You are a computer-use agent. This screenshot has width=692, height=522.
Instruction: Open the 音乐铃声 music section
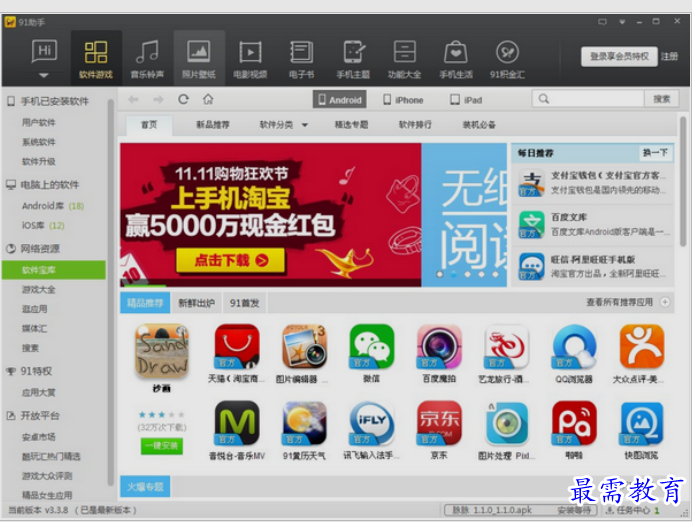(x=147, y=58)
